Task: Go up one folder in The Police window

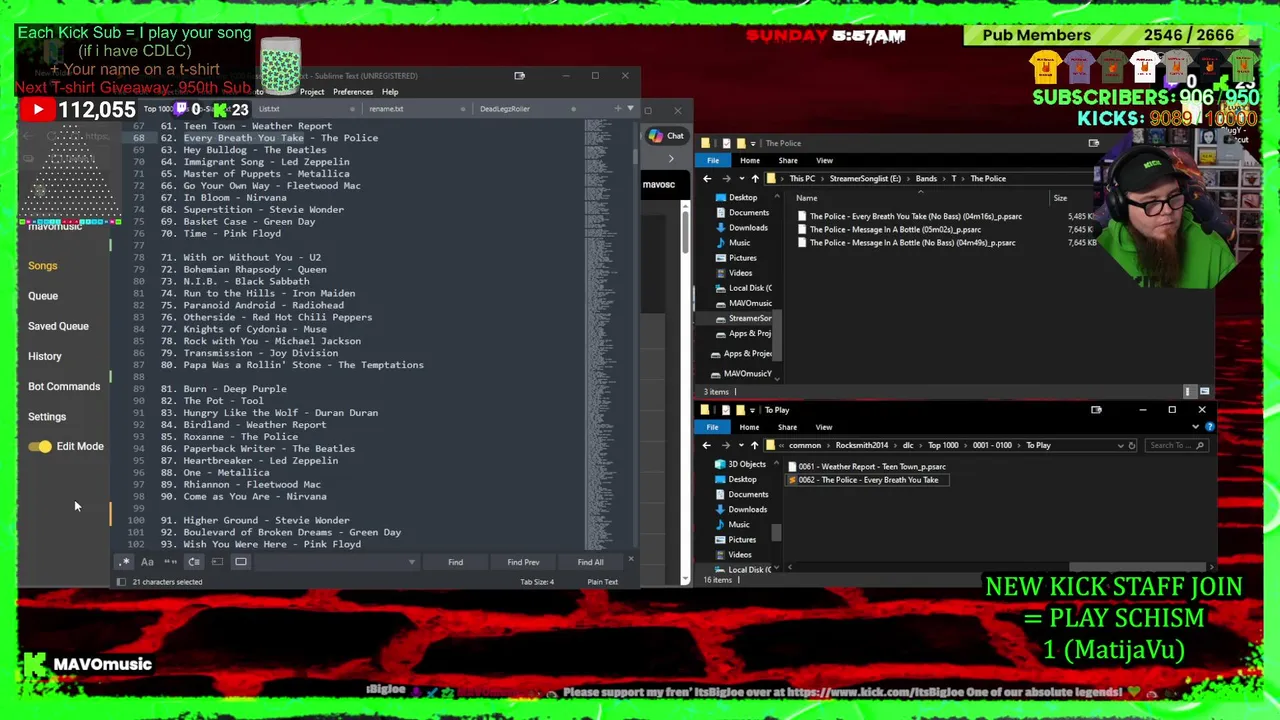Action: click(x=754, y=179)
